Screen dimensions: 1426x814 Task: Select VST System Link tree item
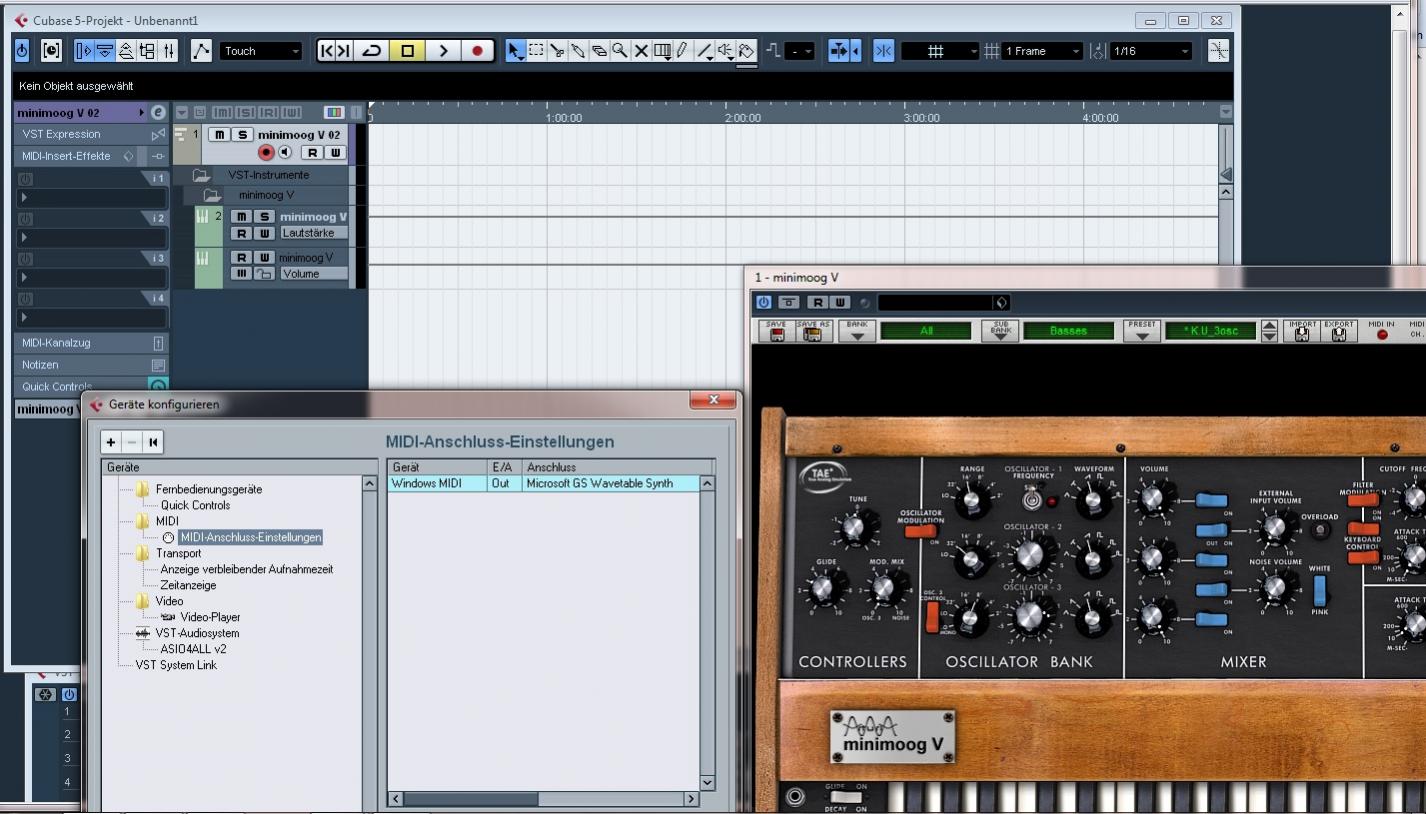(x=176, y=665)
